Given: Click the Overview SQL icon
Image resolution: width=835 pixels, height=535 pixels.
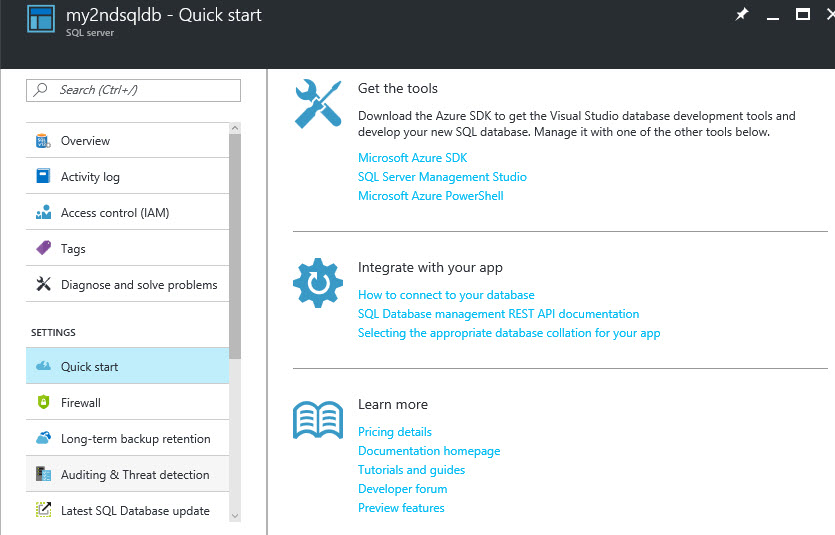Looking at the screenshot, I should (43, 141).
